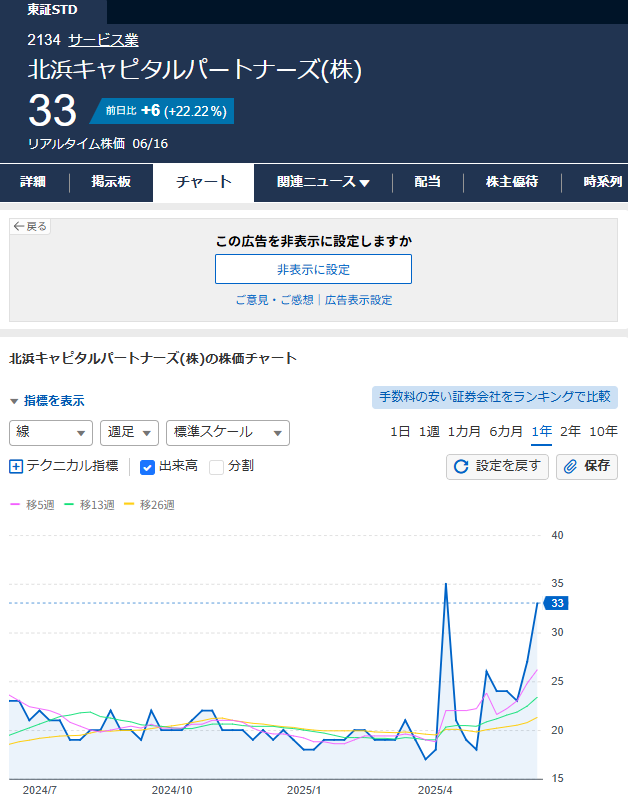Screen dimensions: 628x801
Task: Click the 移26週 legend entry
Action: (x=149, y=505)
